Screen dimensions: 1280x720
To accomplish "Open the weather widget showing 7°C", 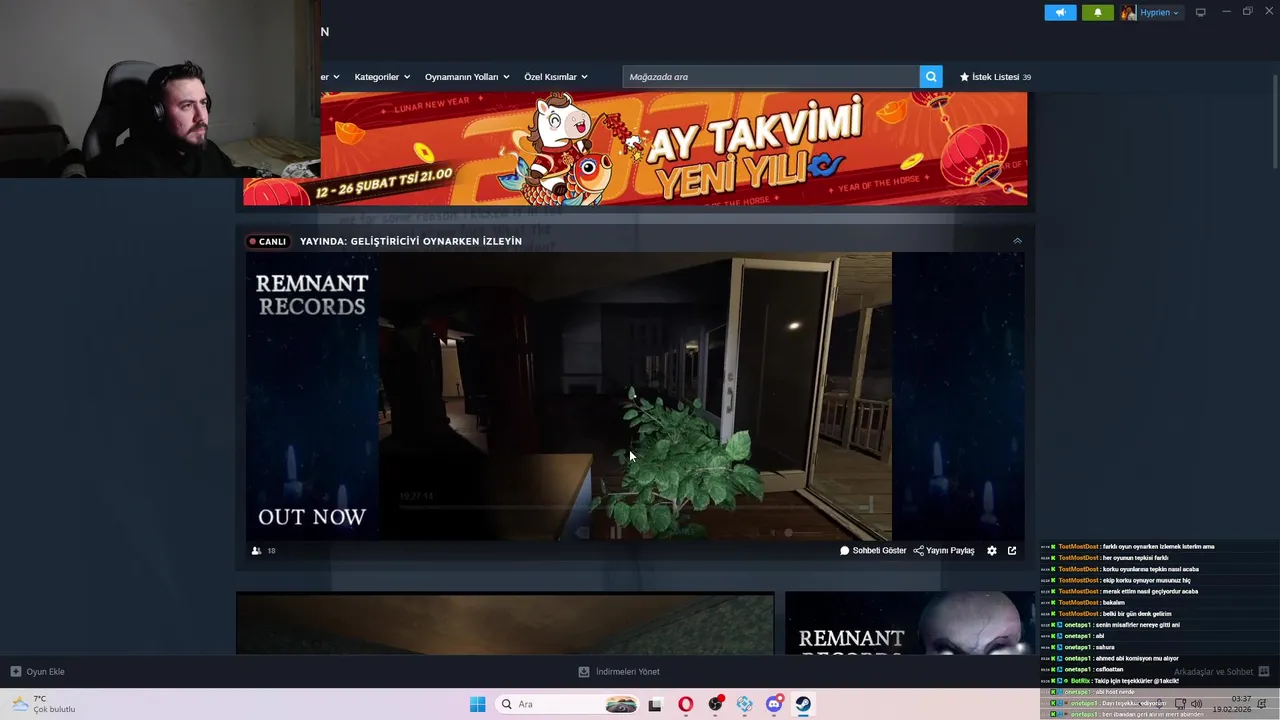I will [x=44, y=704].
